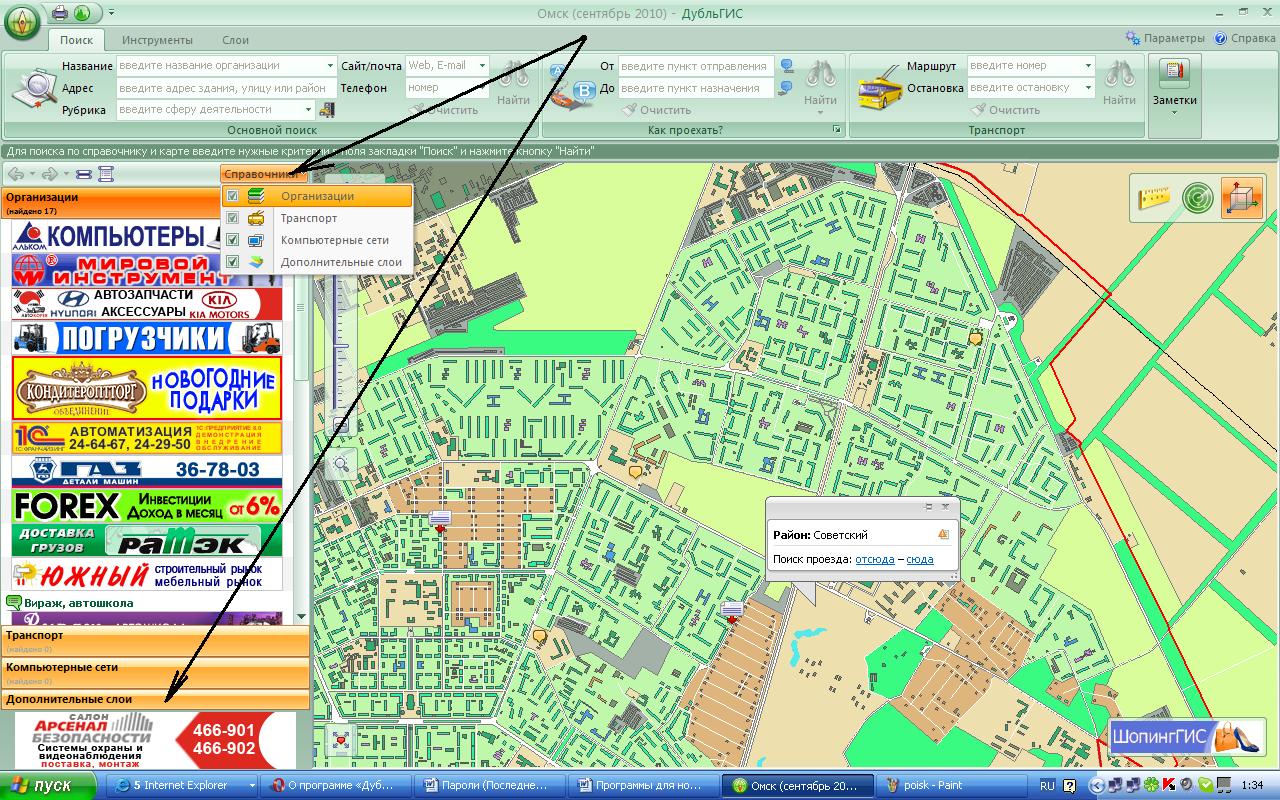1280x800 pixels.
Task: Click Очистить in Транспорт group
Action: pos(1005,110)
